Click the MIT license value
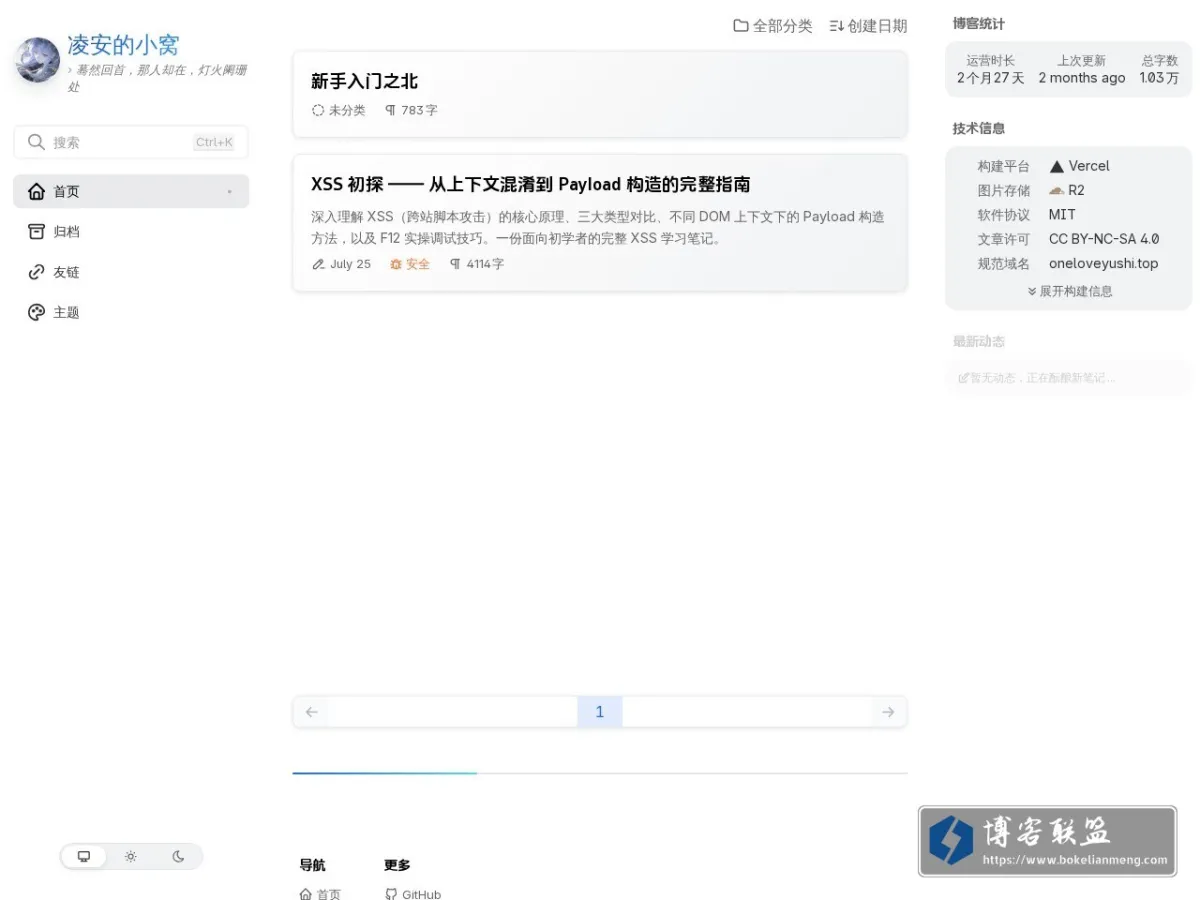Image resolution: width=1200 pixels, height=900 pixels. (1062, 215)
